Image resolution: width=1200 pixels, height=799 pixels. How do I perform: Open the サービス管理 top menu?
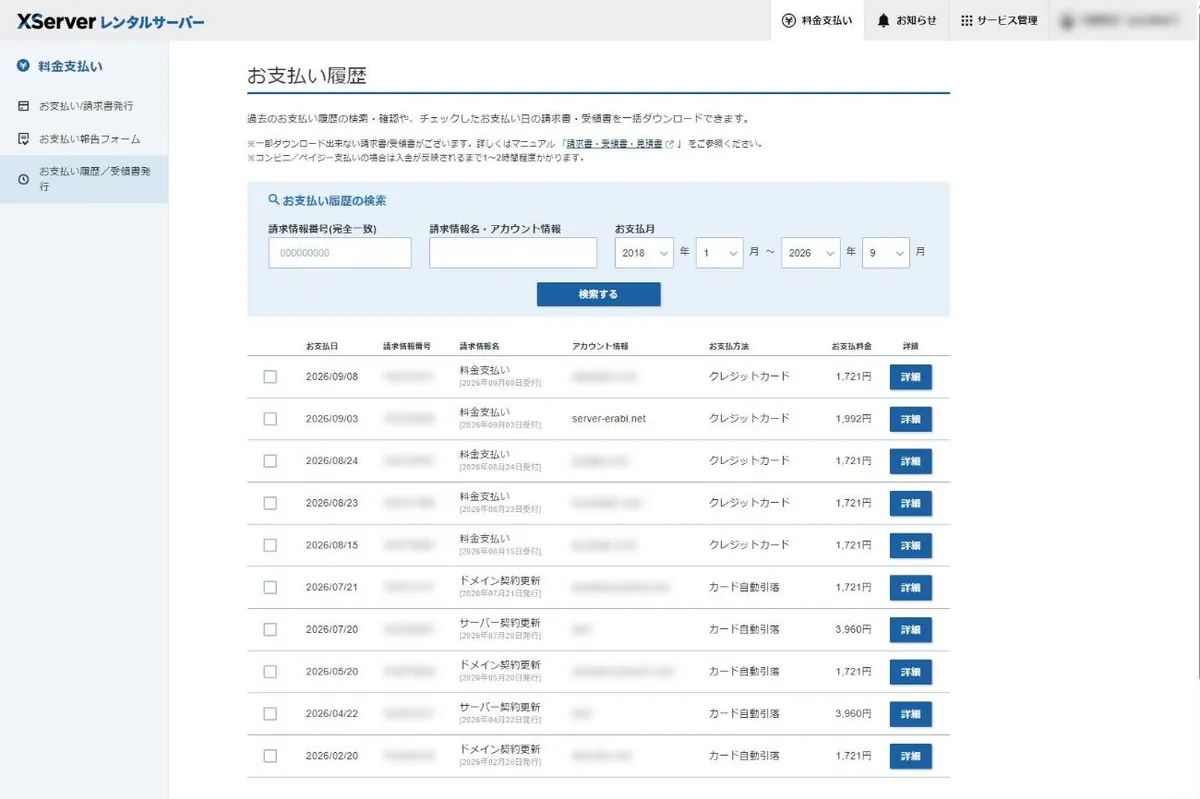999,20
